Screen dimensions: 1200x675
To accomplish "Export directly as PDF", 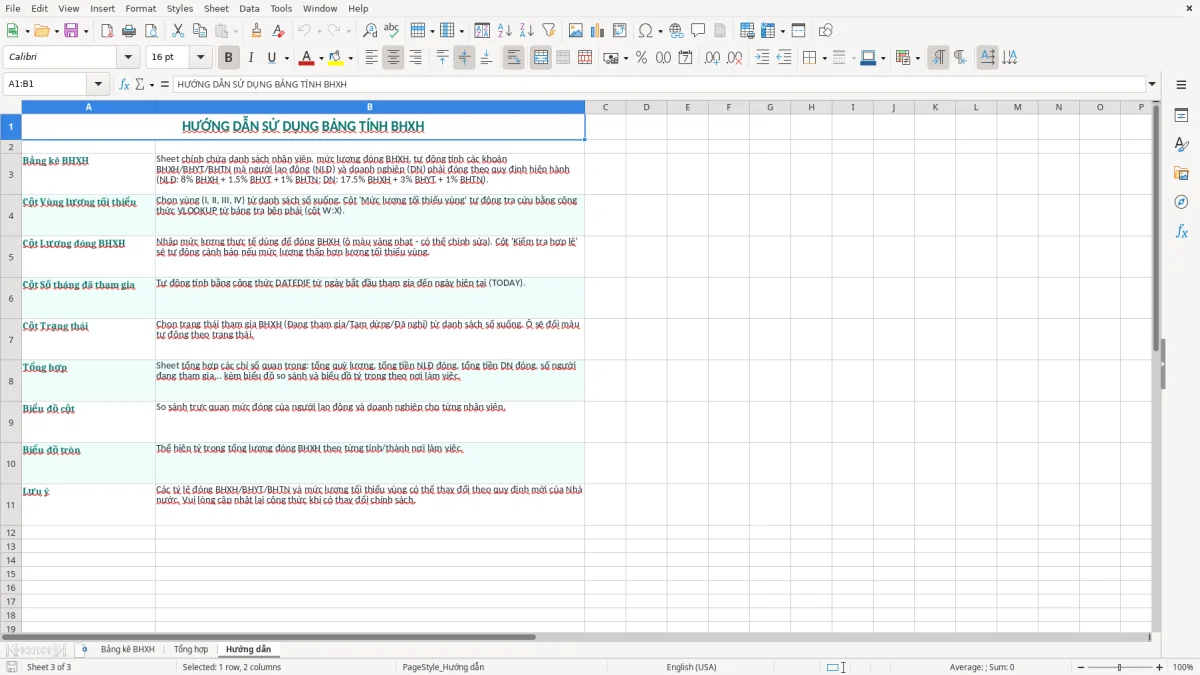I will (107, 31).
